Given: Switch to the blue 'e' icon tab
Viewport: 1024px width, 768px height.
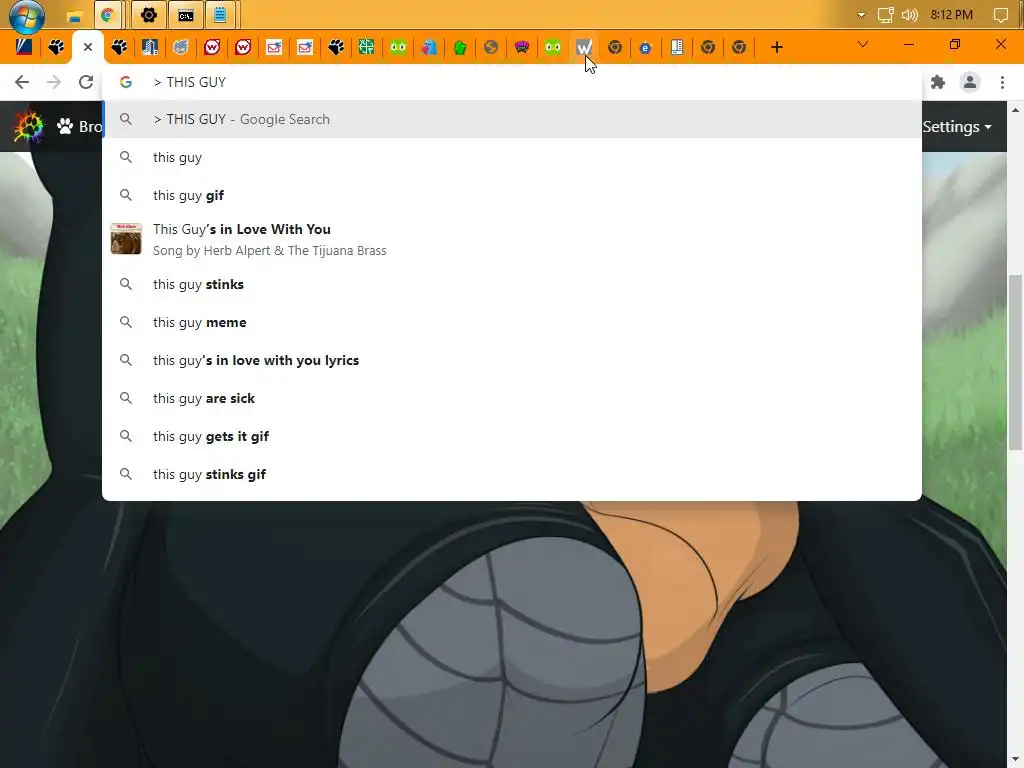Looking at the screenshot, I should 645,47.
